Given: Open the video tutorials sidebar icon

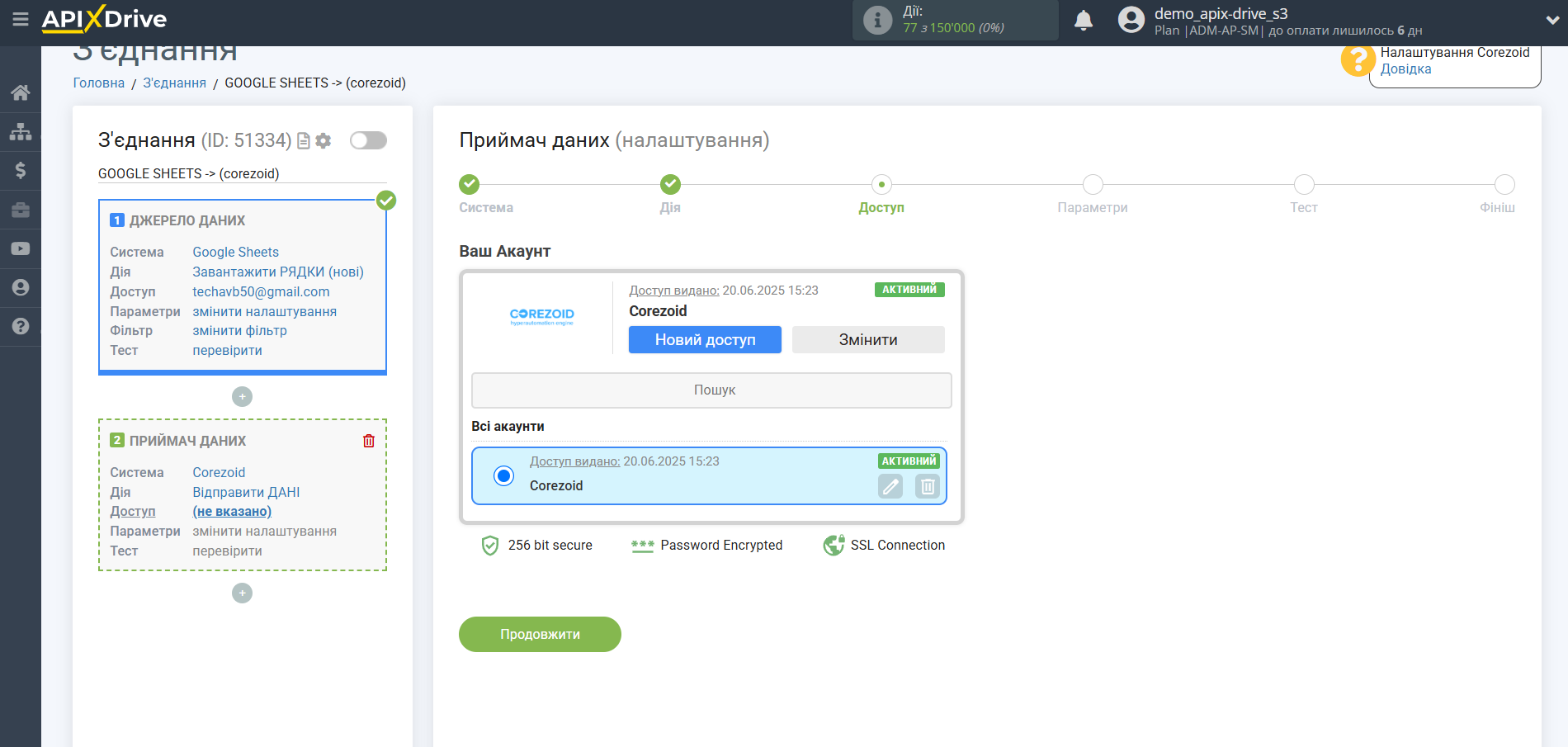Looking at the screenshot, I should 21,248.
